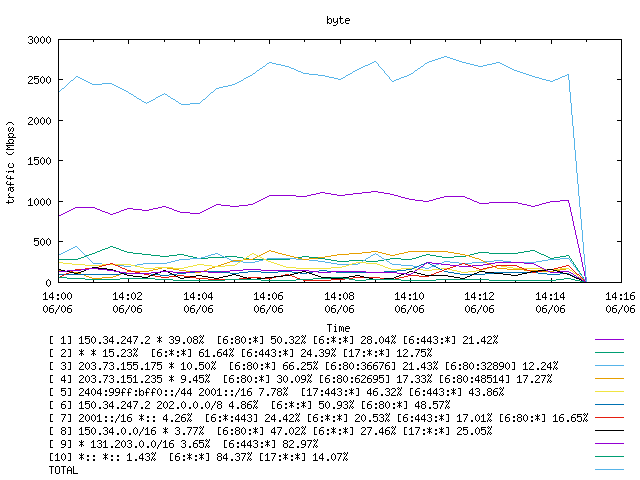This screenshot has width=640, height=480.
Task: Select the 2500 y-axis tick label
Action: click(x=40, y=80)
